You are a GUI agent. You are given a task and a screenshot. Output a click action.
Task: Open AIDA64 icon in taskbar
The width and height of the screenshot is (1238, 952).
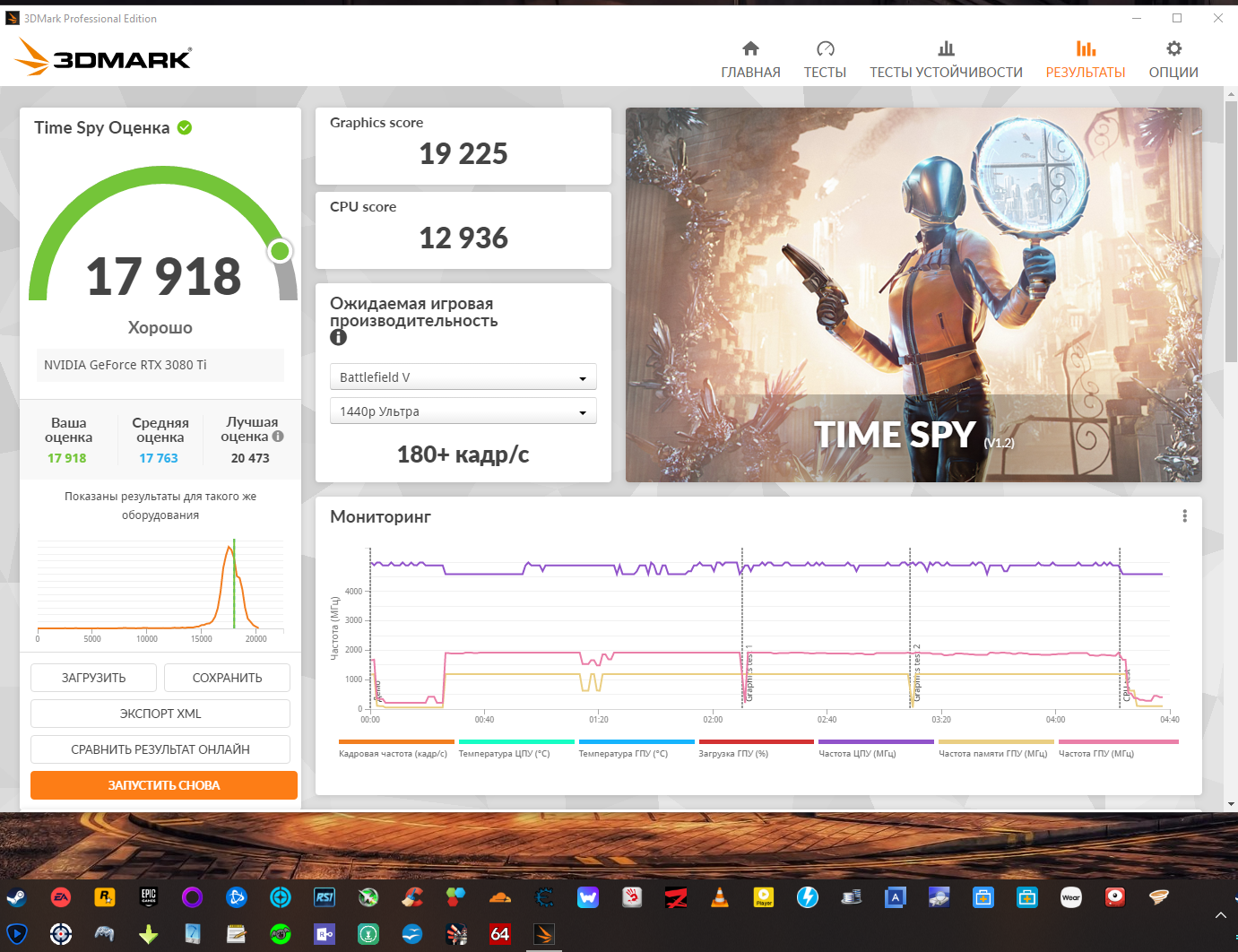point(500,934)
